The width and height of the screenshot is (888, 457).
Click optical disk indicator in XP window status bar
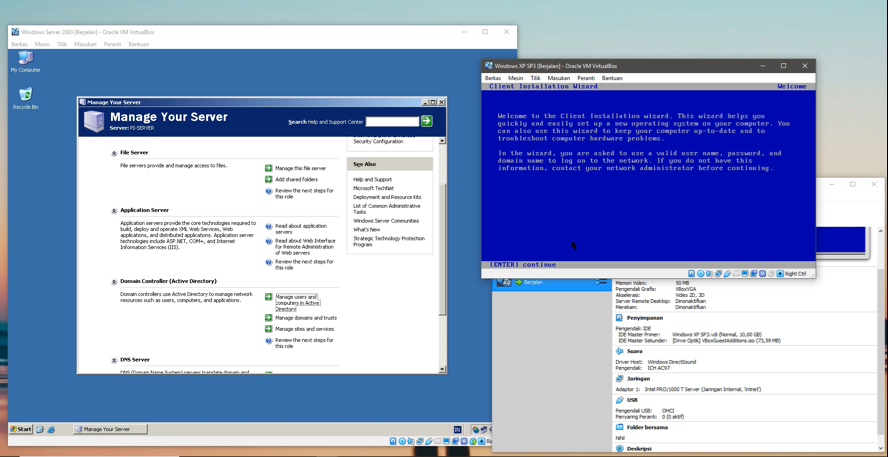[701, 274]
